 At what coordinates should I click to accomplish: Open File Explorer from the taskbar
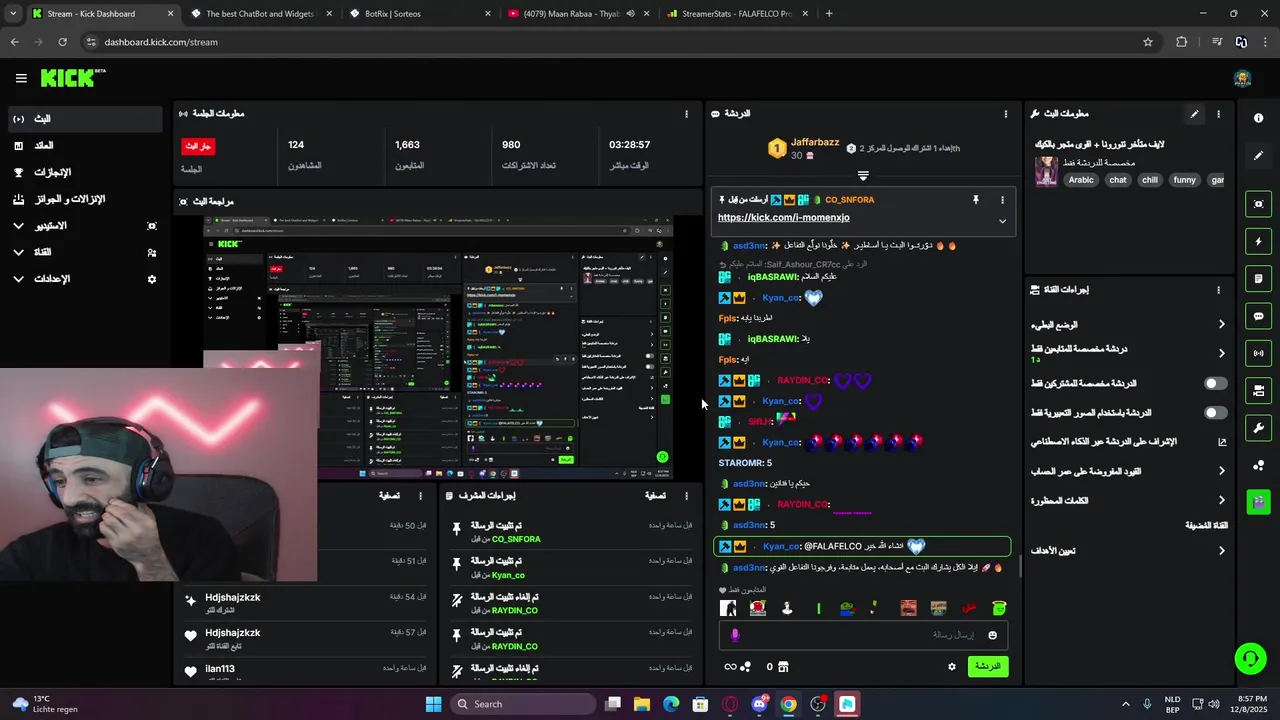pyautogui.click(x=642, y=704)
